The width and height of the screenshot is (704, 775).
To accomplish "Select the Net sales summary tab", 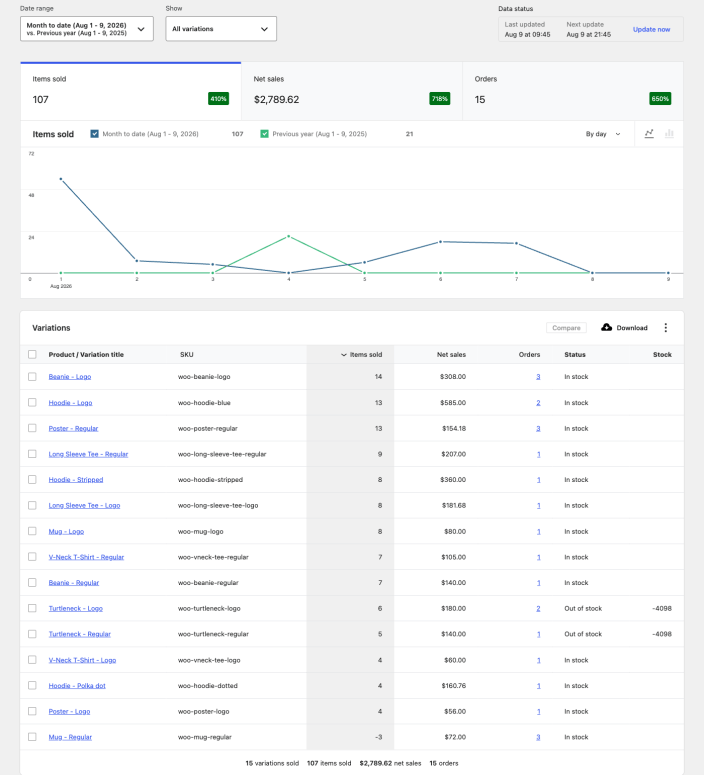I will coord(352,91).
